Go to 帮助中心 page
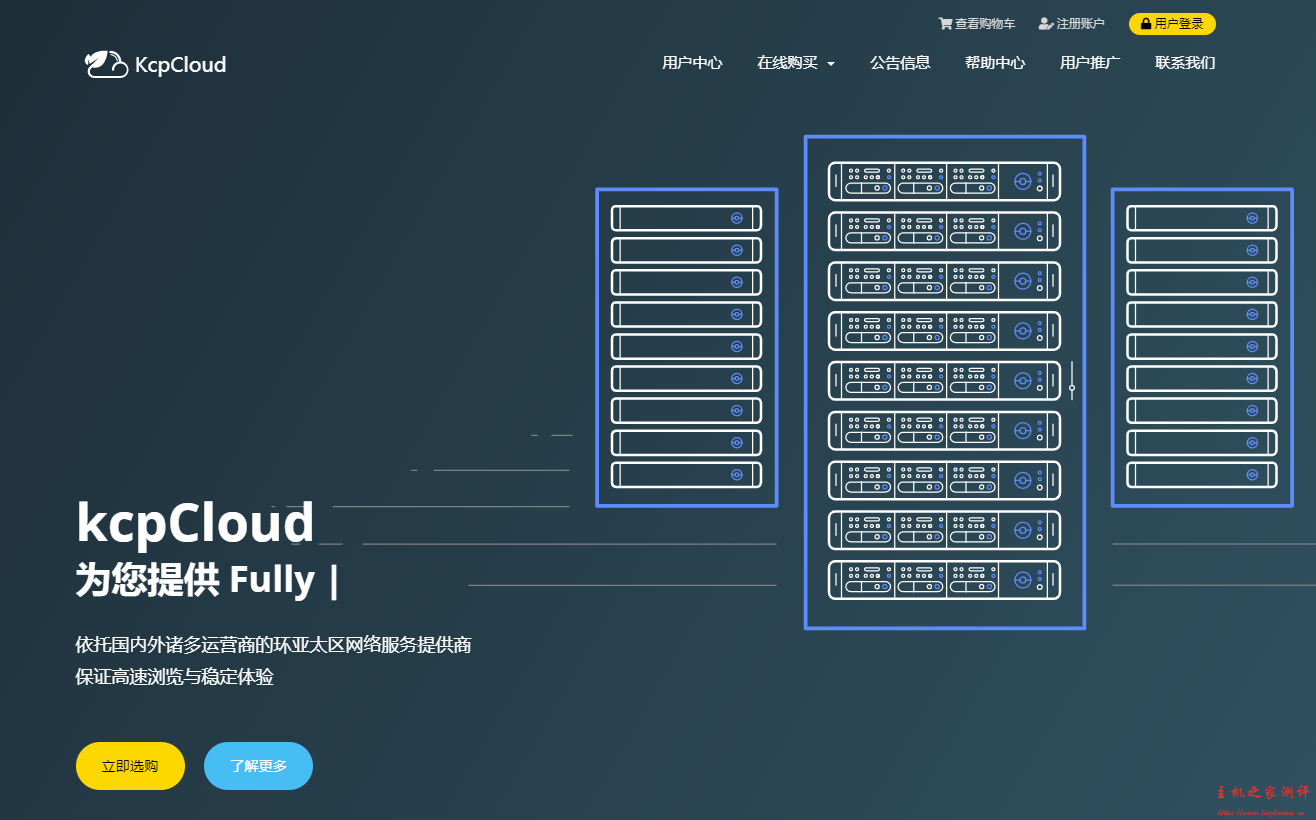Screen dimensions: 1316x820 995,63
